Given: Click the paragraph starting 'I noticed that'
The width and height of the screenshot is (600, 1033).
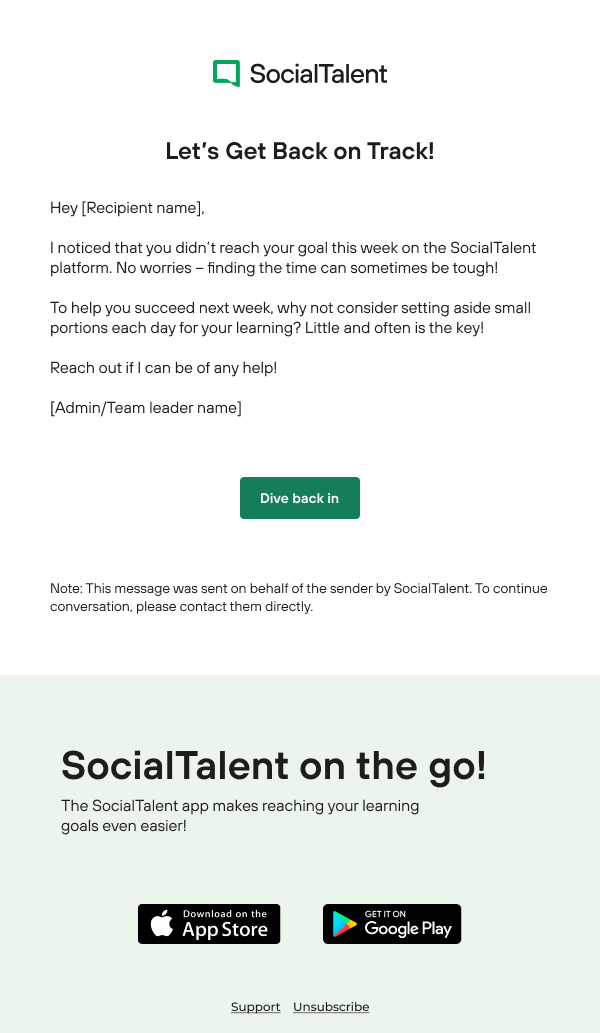Looking at the screenshot, I should (x=293, y=258).
